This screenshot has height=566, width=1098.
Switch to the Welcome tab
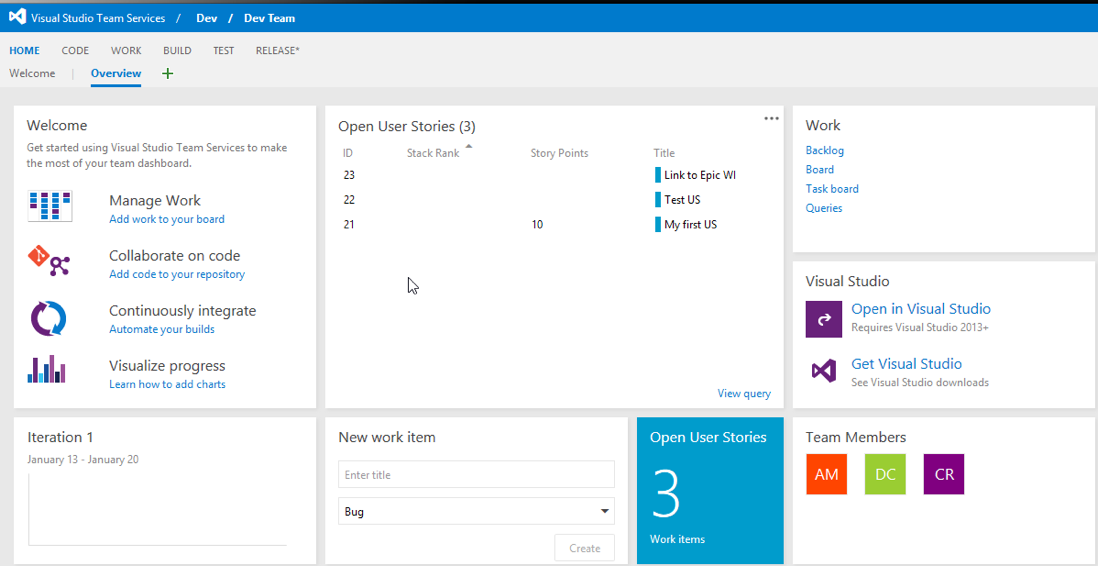(x=33, y=74)
